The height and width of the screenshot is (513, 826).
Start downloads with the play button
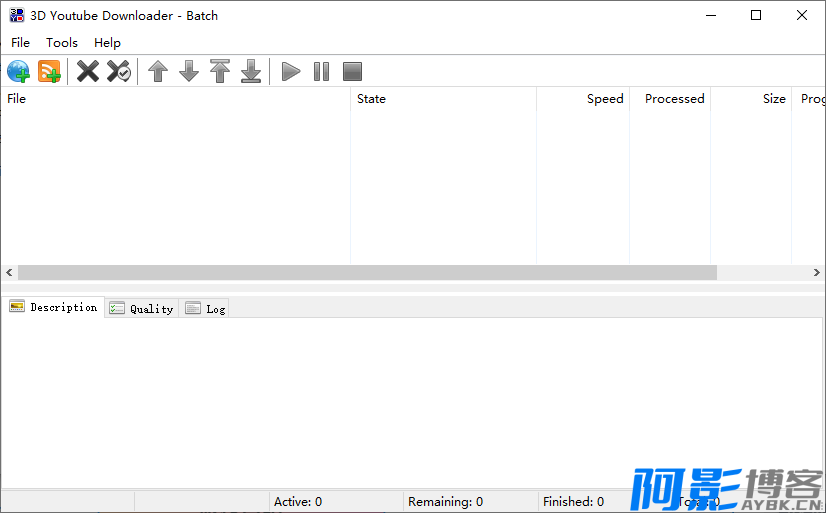[291, 71]
